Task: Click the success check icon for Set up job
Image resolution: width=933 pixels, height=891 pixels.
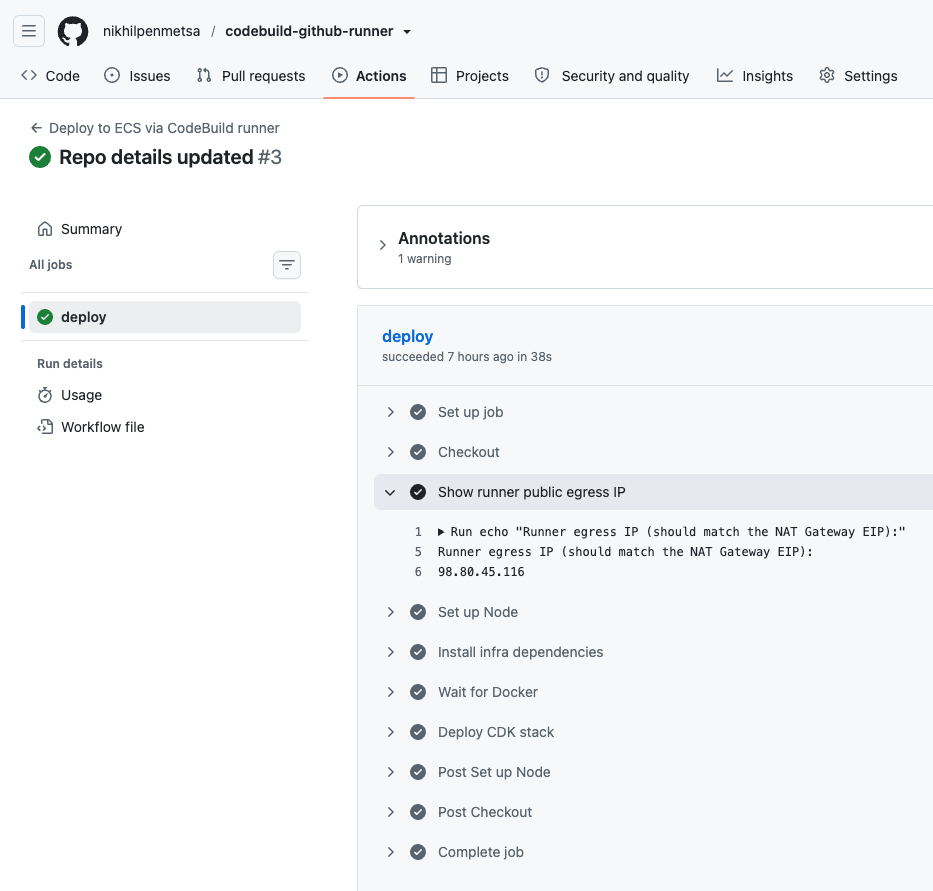Action: tap(418, 412)
